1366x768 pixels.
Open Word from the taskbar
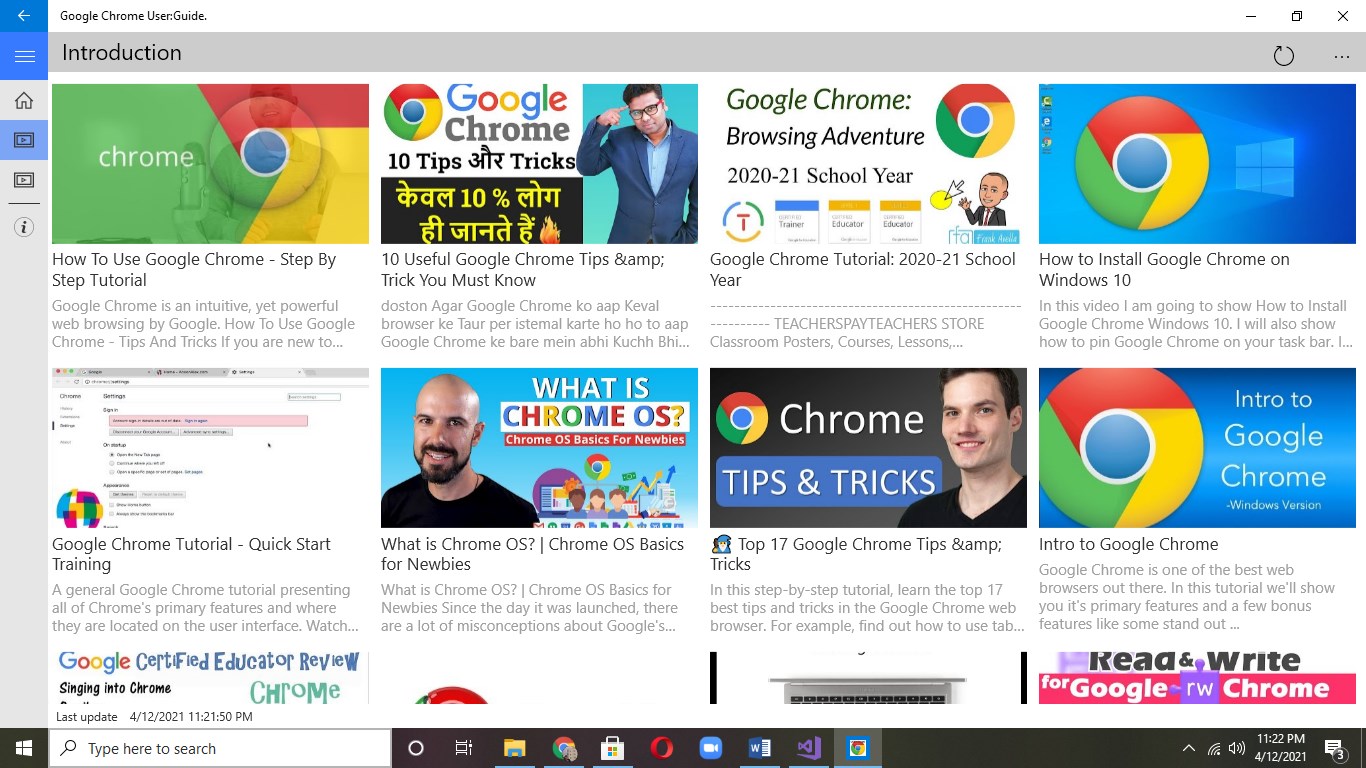tap(759, 748)
